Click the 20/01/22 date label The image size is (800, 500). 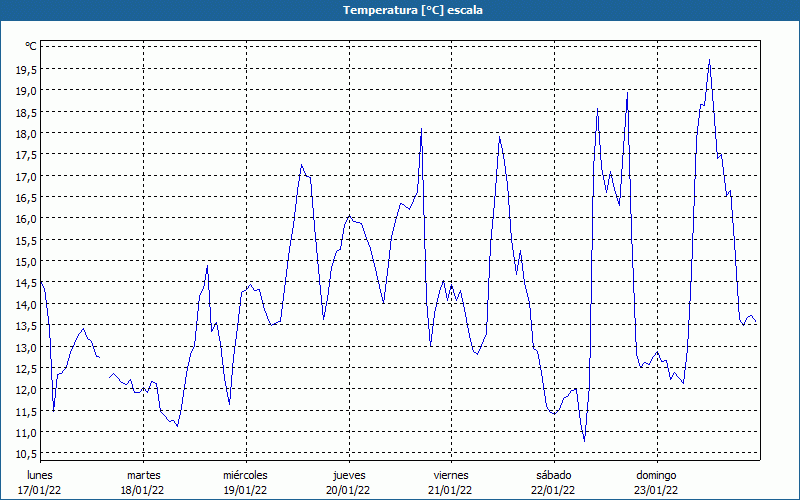click(348, 490)
